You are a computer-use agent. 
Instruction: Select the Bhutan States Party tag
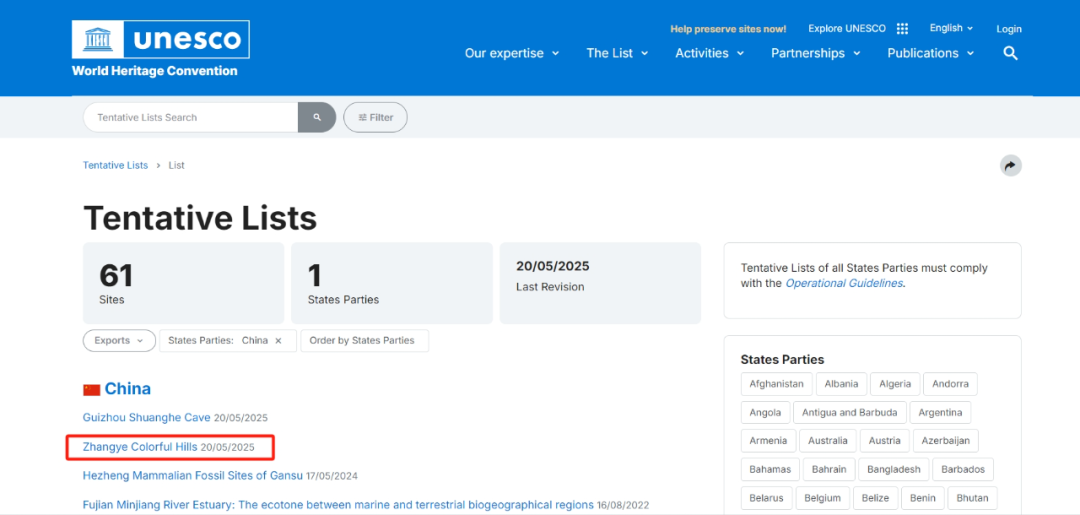pyautogui.click(x=973, y=498)
